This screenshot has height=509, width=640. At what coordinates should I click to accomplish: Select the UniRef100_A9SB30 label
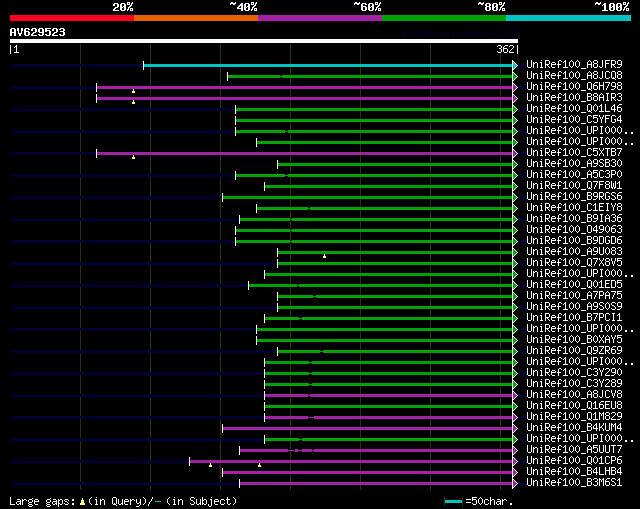[574, 164]
